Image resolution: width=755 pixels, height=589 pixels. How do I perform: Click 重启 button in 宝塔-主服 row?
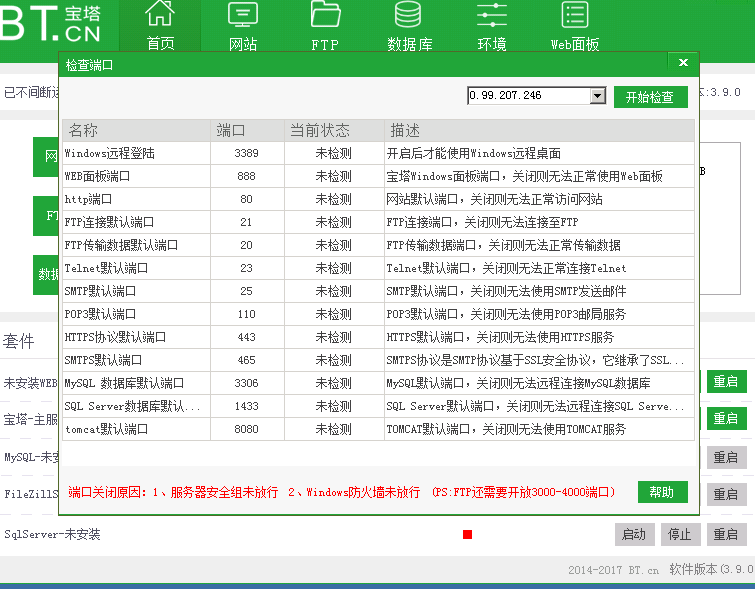coord(726,418)
